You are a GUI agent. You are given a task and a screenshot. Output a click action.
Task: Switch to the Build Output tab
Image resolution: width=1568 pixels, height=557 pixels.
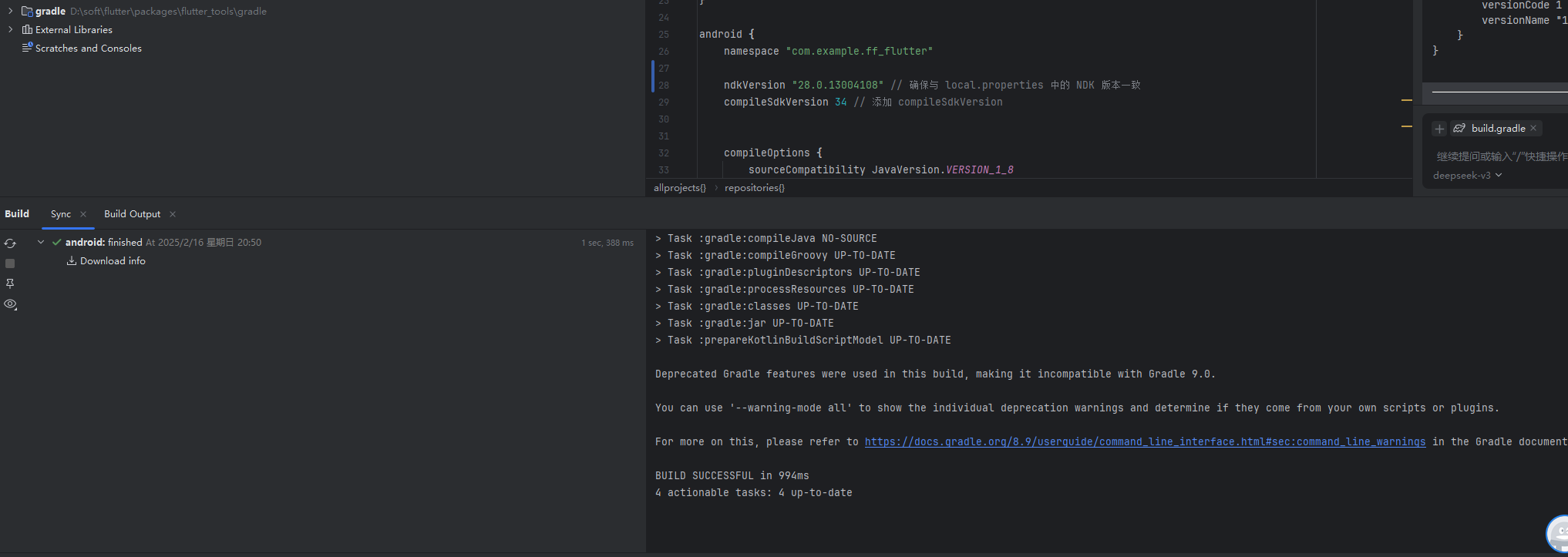tap(132, 214)
